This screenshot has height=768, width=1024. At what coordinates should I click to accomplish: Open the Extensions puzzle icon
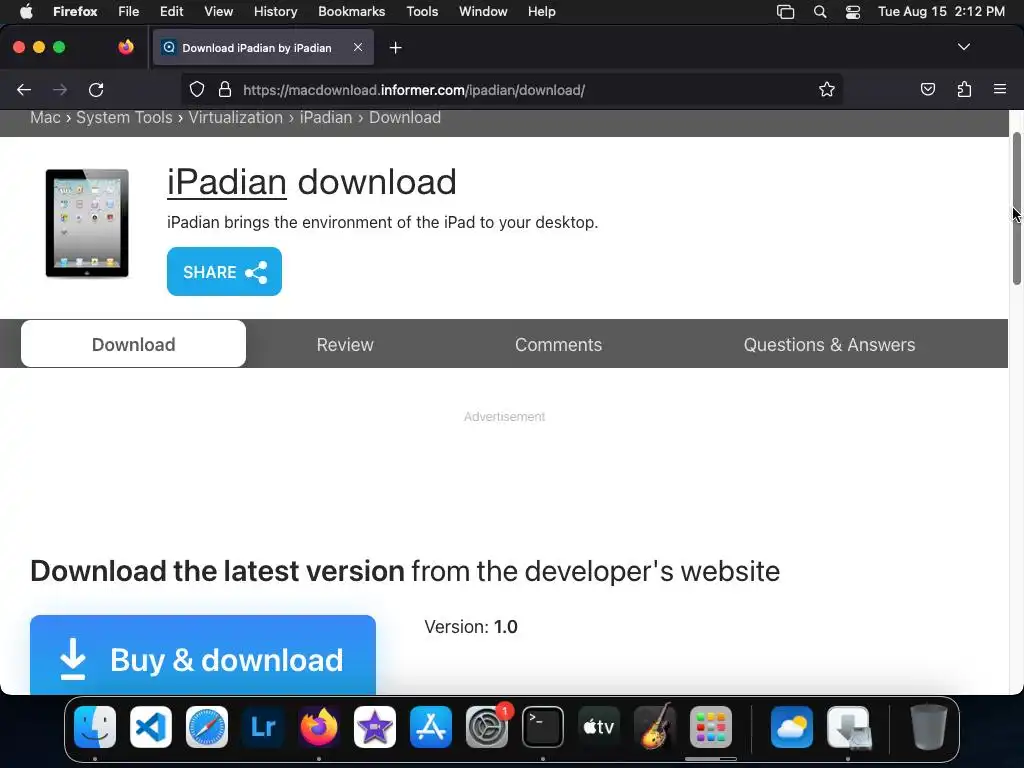[964, 89]
